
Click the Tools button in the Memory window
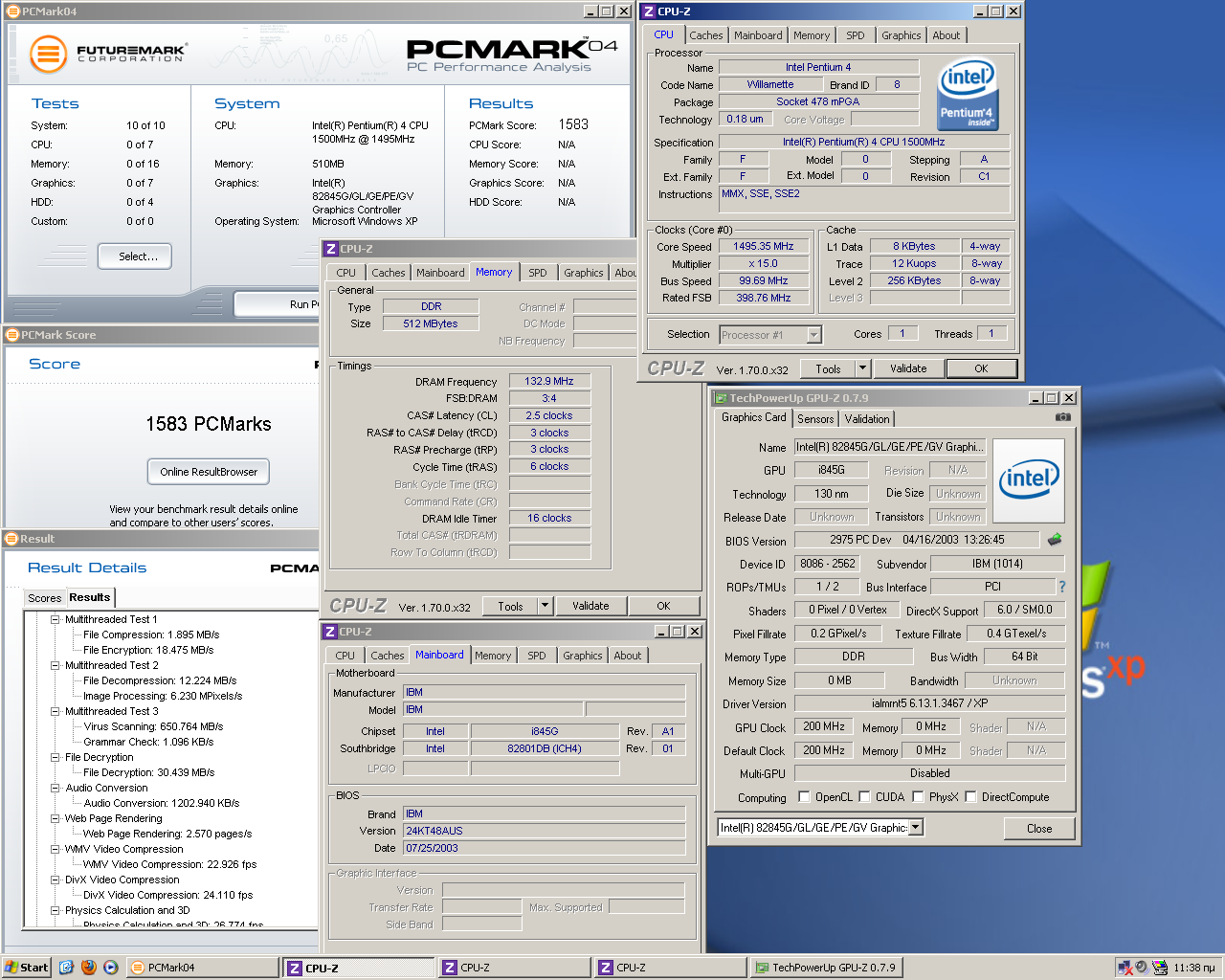point(510,606)
